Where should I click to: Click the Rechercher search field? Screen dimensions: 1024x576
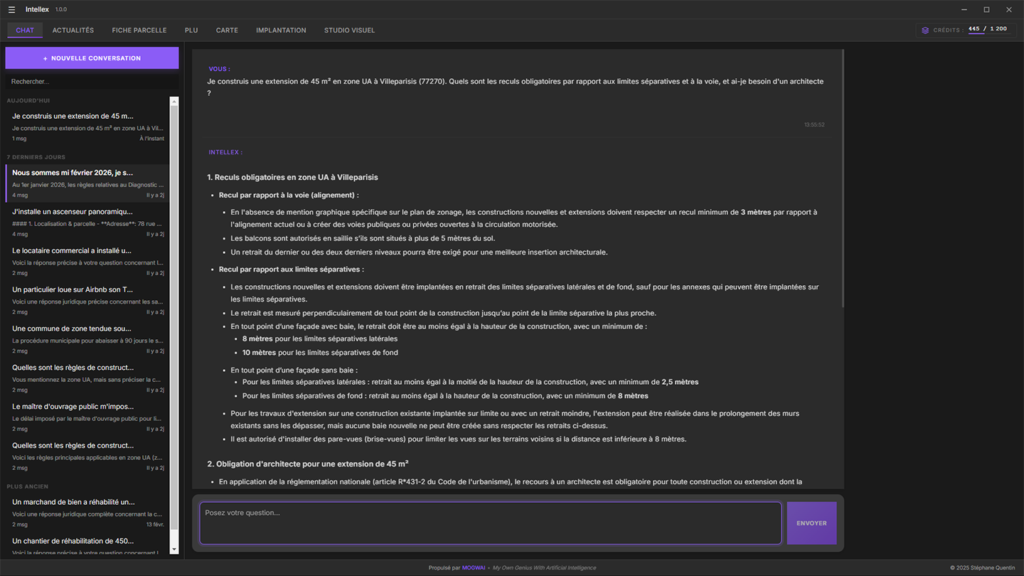coord(92,81)
